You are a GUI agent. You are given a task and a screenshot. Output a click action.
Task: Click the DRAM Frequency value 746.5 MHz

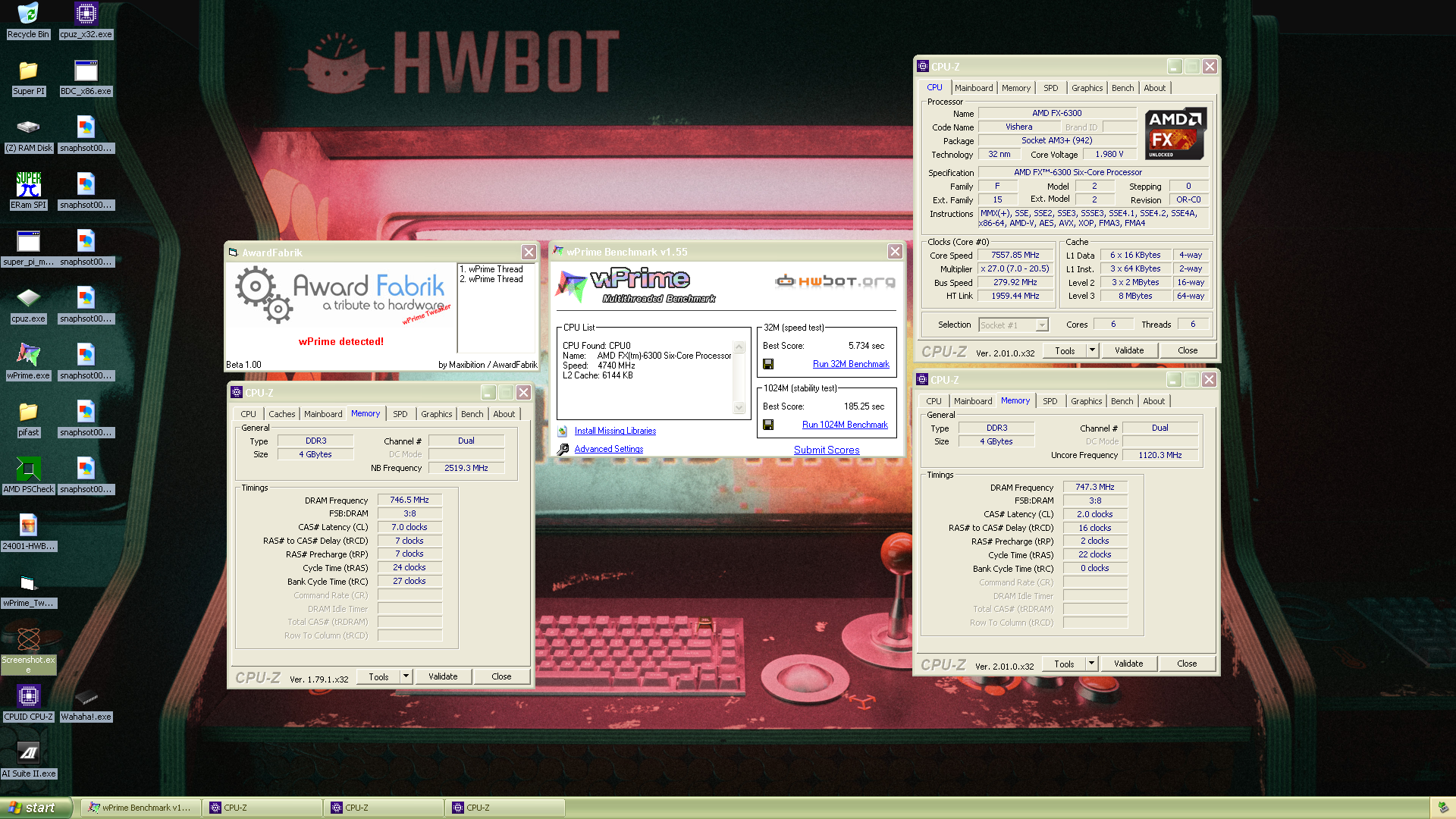click(x=409, y=500)
